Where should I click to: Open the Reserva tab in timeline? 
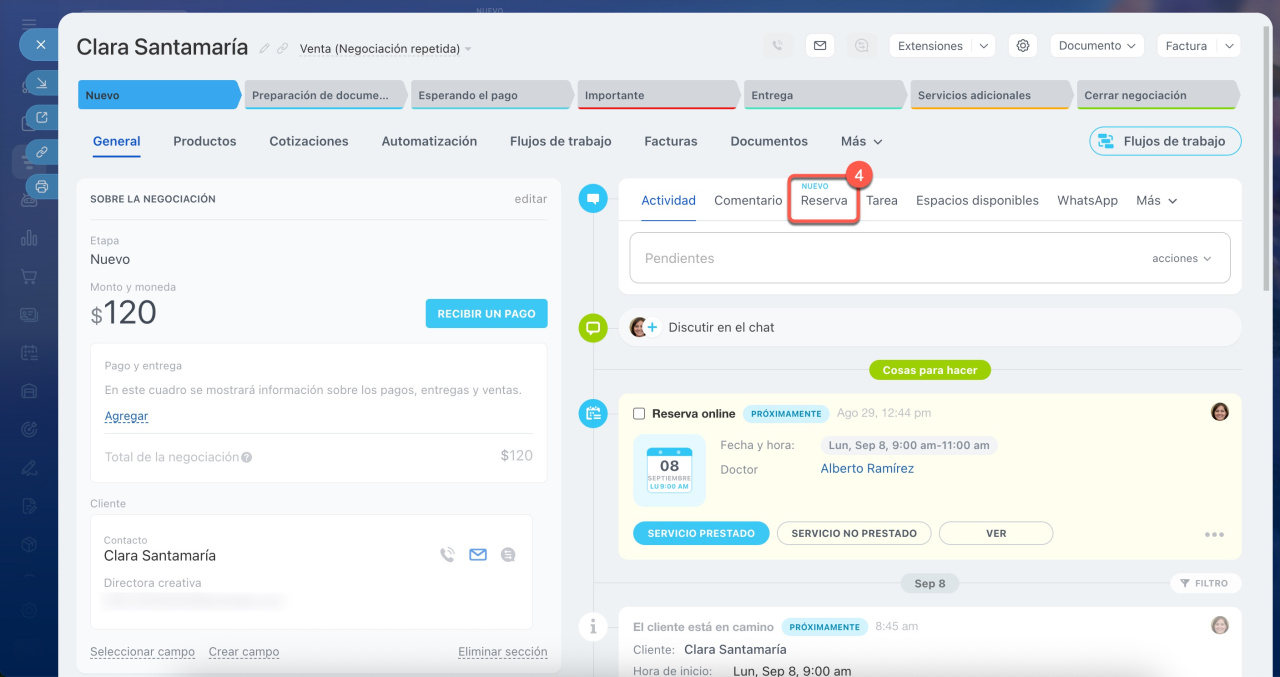(823, 200)
